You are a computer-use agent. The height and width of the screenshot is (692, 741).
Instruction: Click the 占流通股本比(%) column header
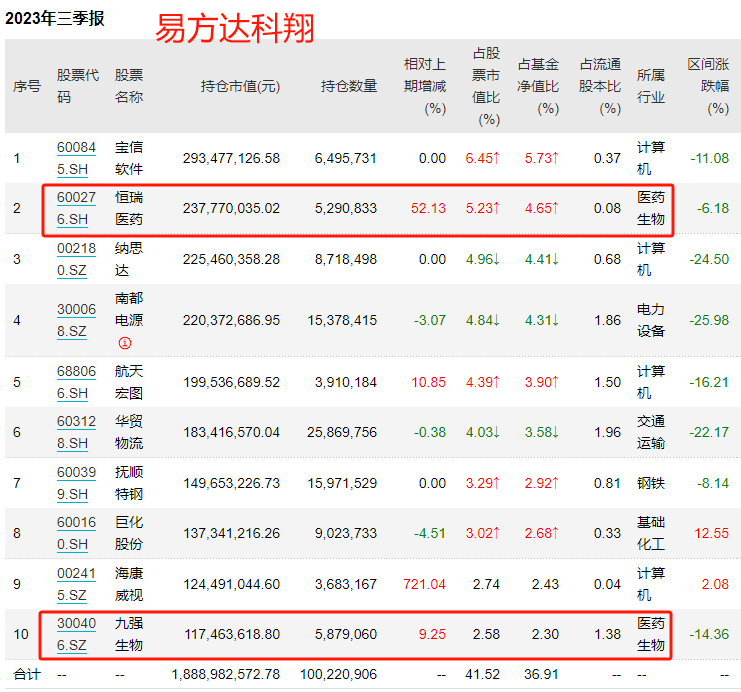coord(600,86)
